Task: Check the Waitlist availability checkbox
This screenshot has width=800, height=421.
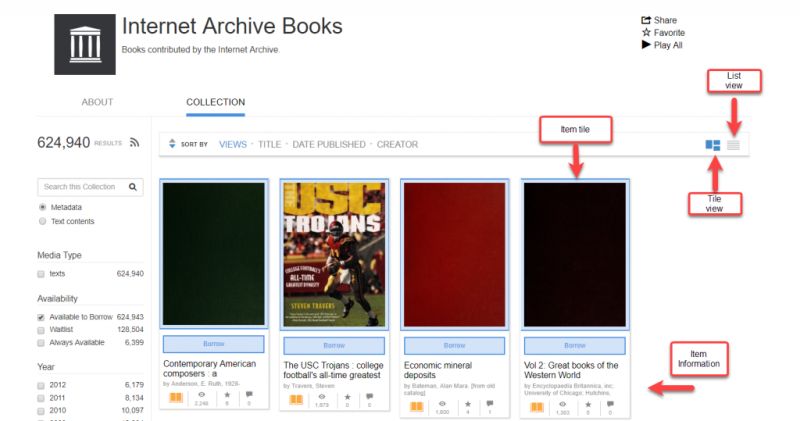Action: (x=41, y=330)
